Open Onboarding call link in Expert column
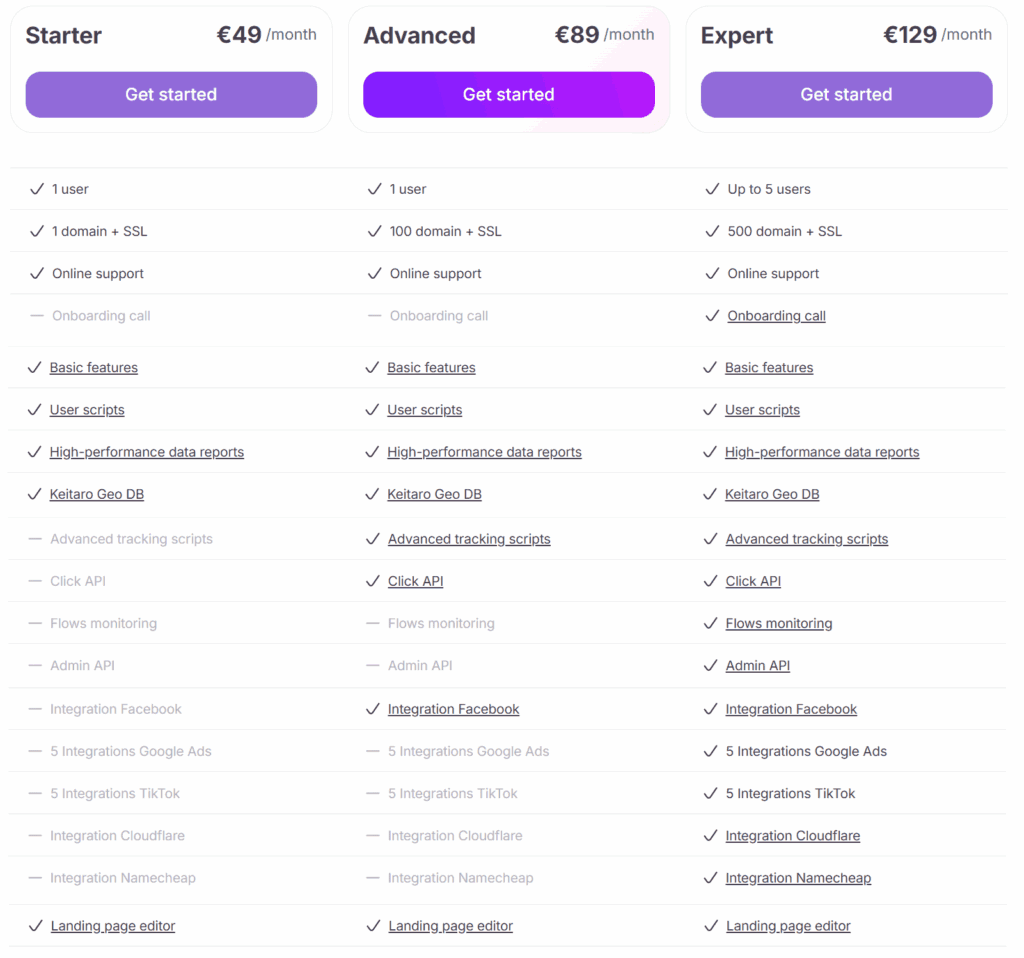1024x958 pixels. point(776,316)
